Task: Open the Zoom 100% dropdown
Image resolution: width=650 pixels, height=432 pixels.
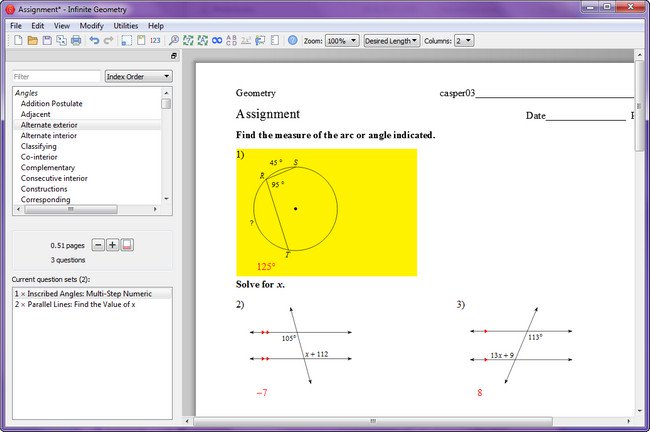Action: point(342,41)
